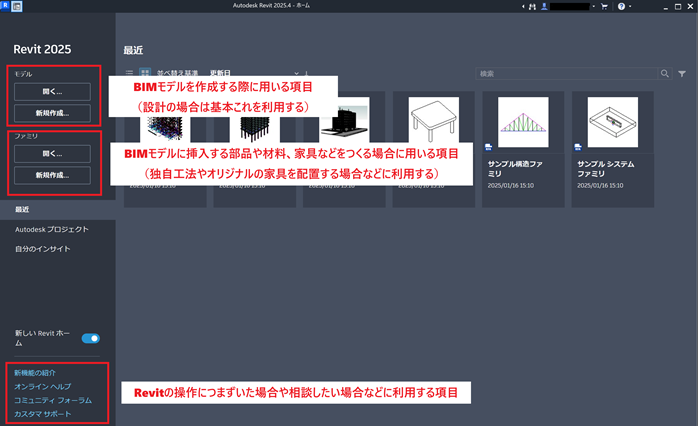Viewport: 698px width, 426px height.
Task: Switch recent files to grid view
Action: click(x=145, y=73)
